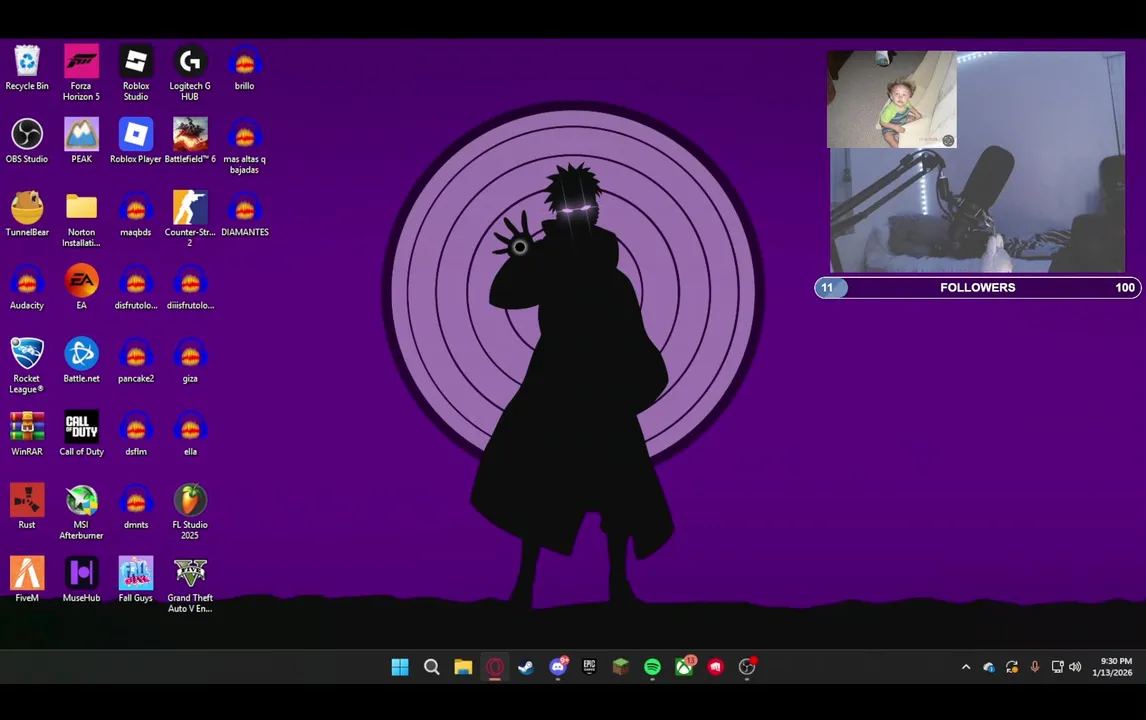Launch the Grand Theft Auto V Enhanced shortcut
Viewport: 1146px width, 720px height.
(190, 584)
